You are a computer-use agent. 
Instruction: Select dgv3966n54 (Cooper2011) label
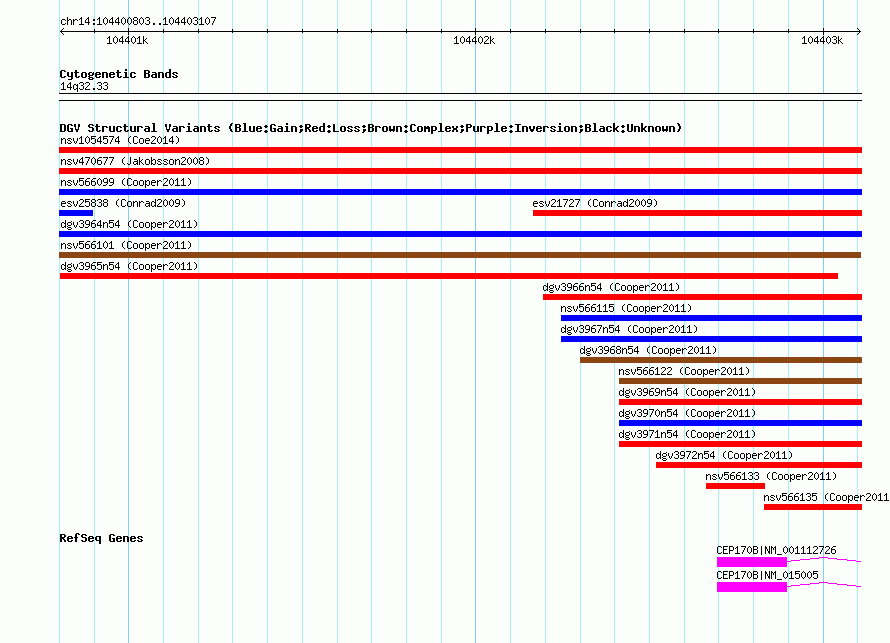[611, 287]
